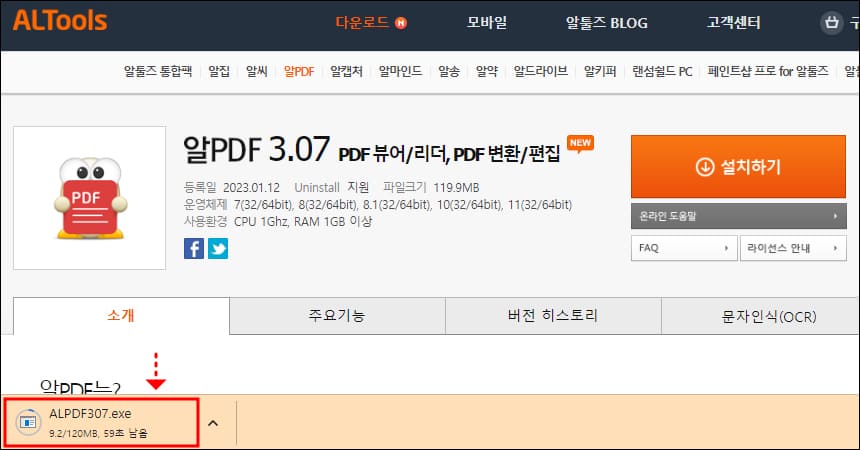The width and height of the screenshot is (860, 450).
Task: Click the ALPDF307.exe download item
Action: coord(101,423)
